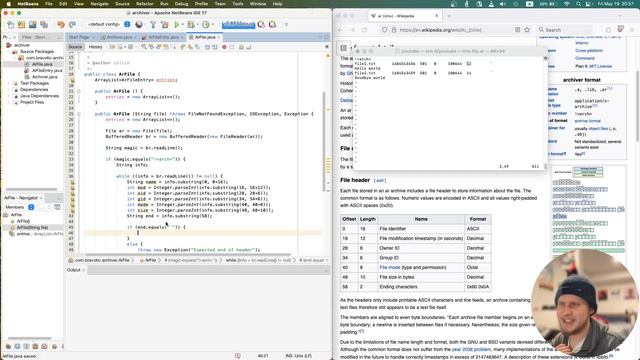Screen dimensions: 640x360
Task: Click the browser Search field
Action: tap(565, 30)
